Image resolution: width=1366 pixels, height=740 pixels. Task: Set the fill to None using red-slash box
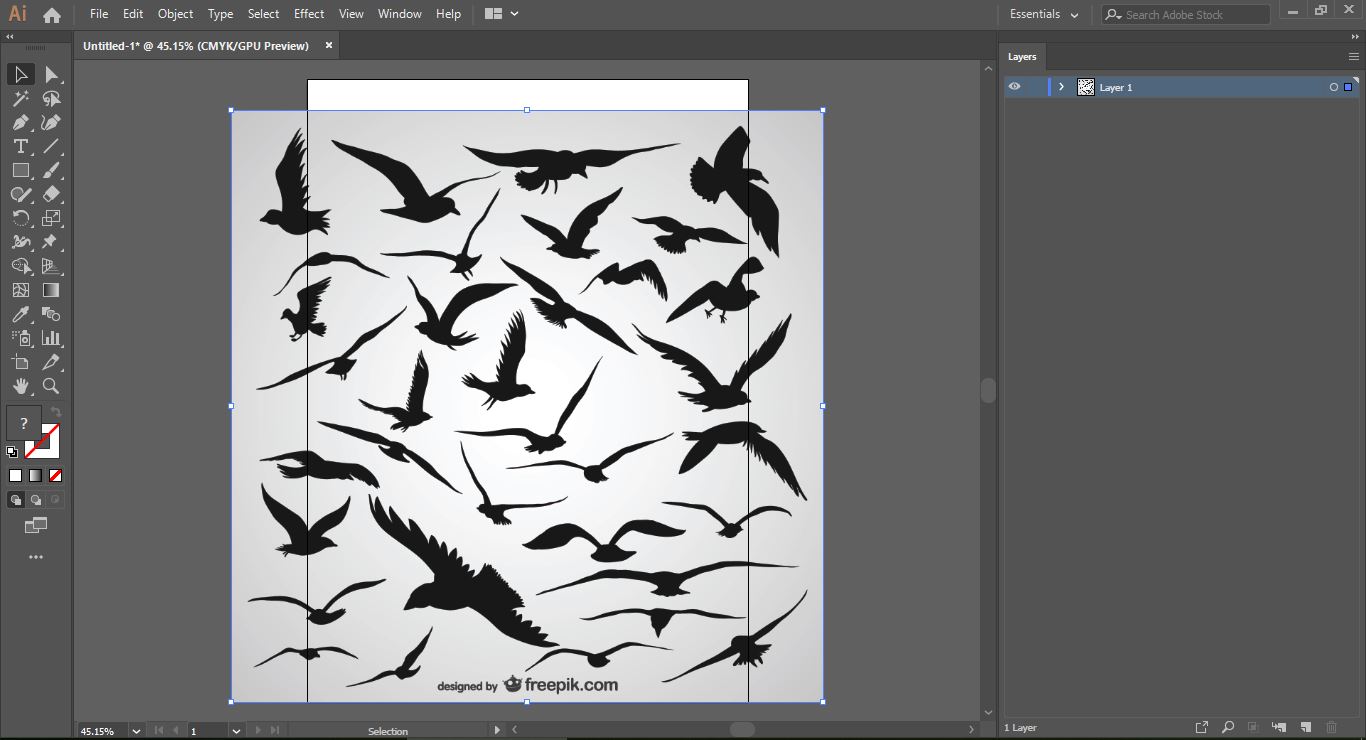[x=56, y=476]
